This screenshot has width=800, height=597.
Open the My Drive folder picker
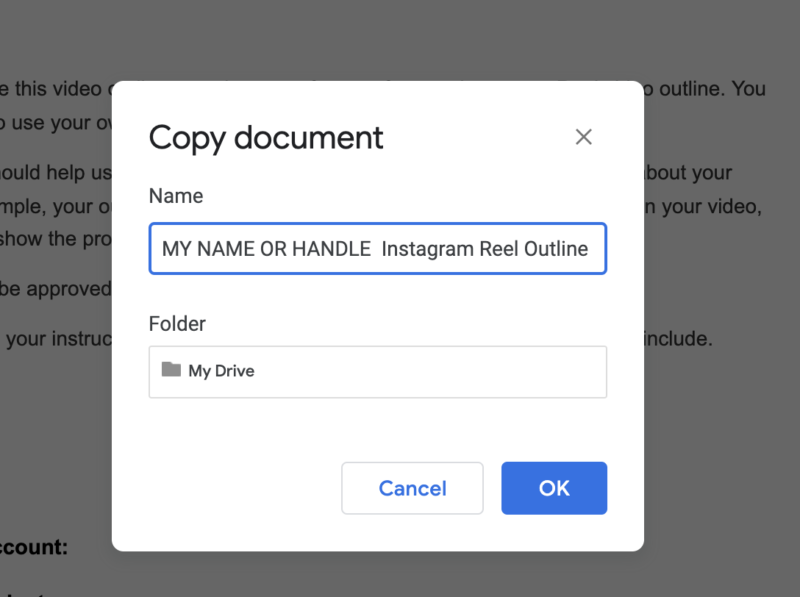[x=378, y=371]
